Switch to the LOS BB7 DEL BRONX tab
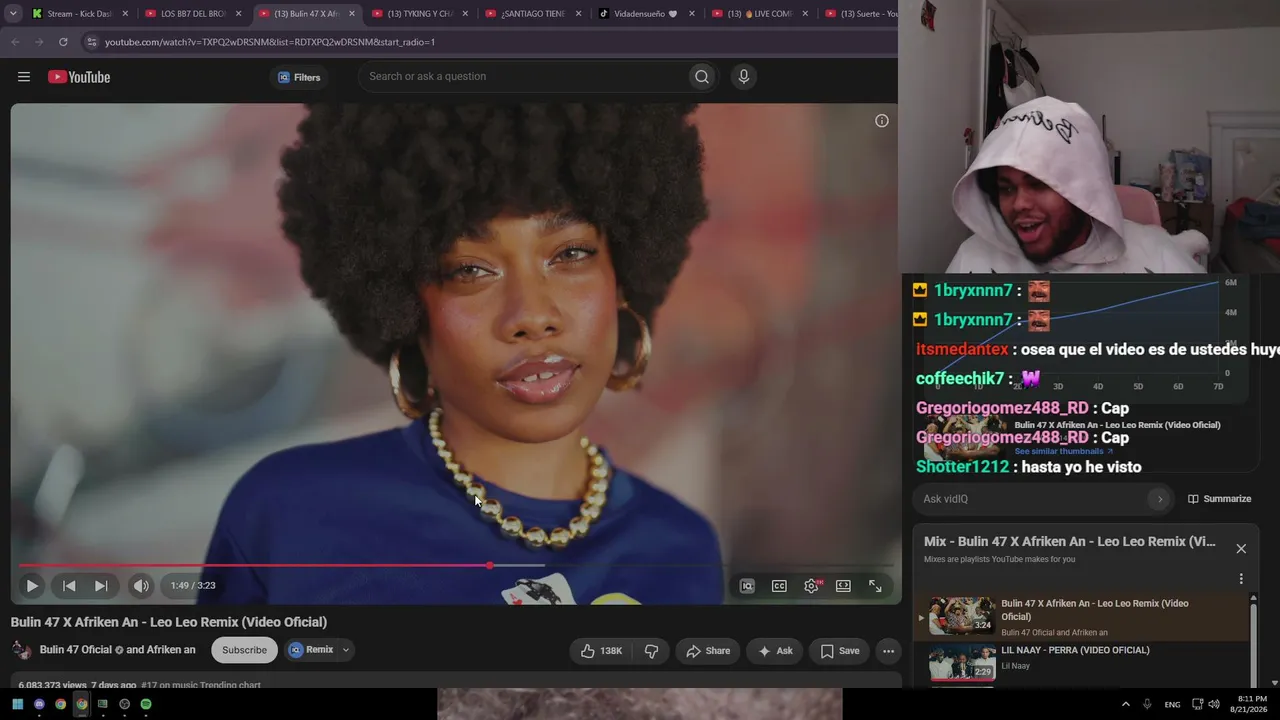This screenshot has height=720, width=1280. pyautogui.click(x=193, y=14)
